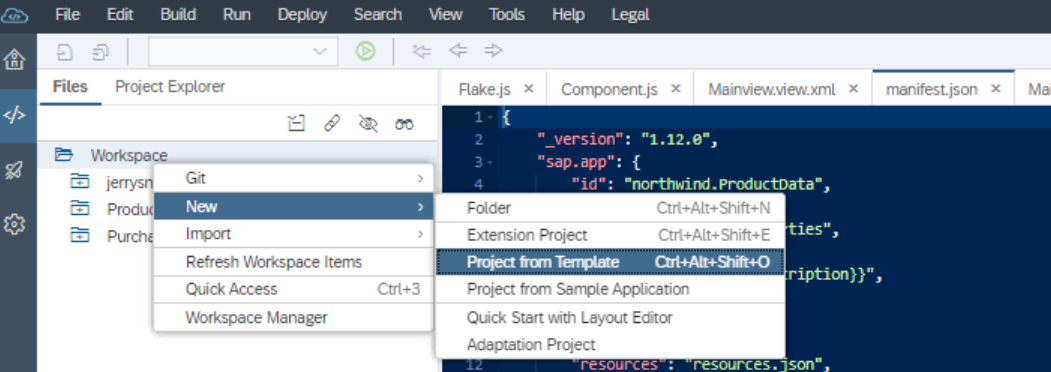Switch to the Project Explorer tab
Image resolution: width=1051 pixels, height=372 pixels.
(170, 86)
